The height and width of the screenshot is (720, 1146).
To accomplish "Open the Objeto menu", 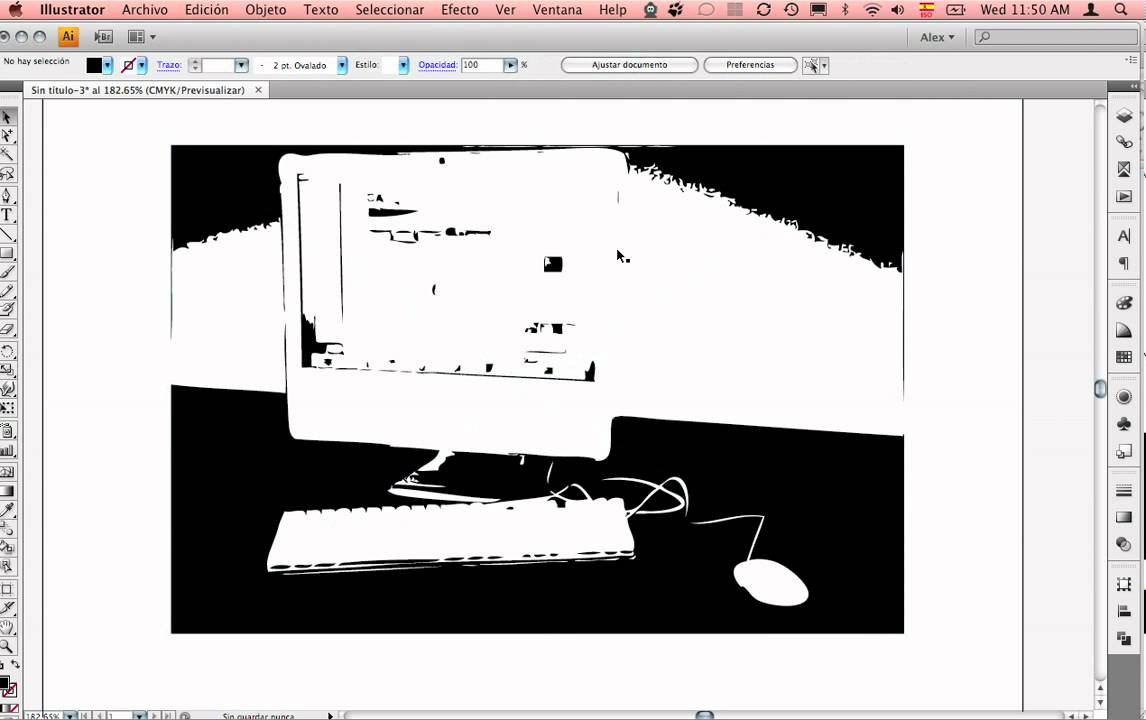I will pyautogui.click(x=266, y=10).
